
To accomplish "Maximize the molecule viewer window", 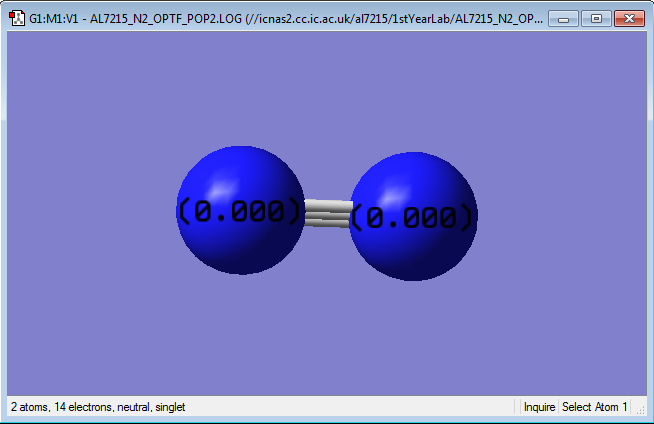I will tap(596, 19).
